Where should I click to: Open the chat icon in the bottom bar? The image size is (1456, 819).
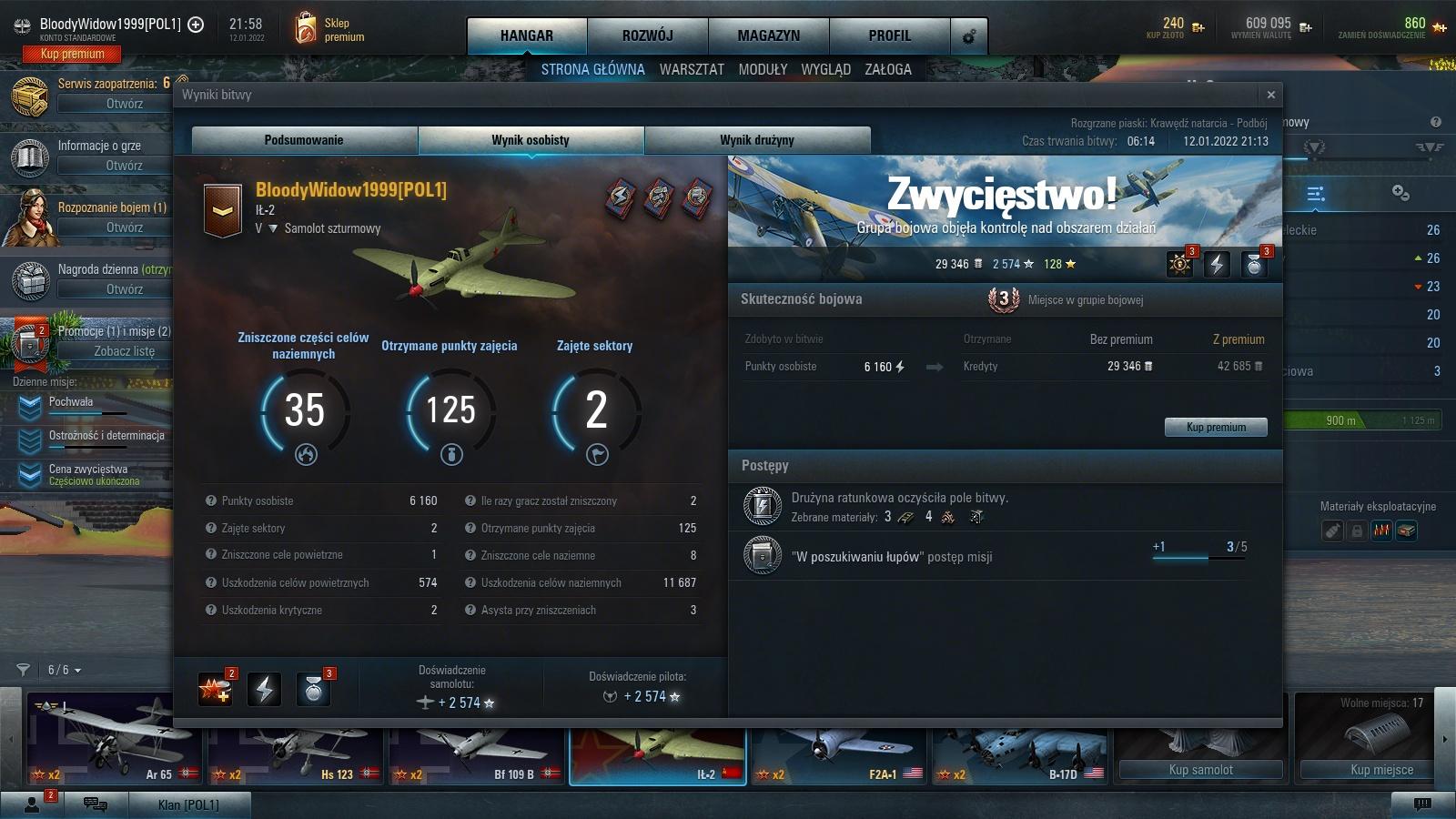pyautogui.click(x=95, y=804)
